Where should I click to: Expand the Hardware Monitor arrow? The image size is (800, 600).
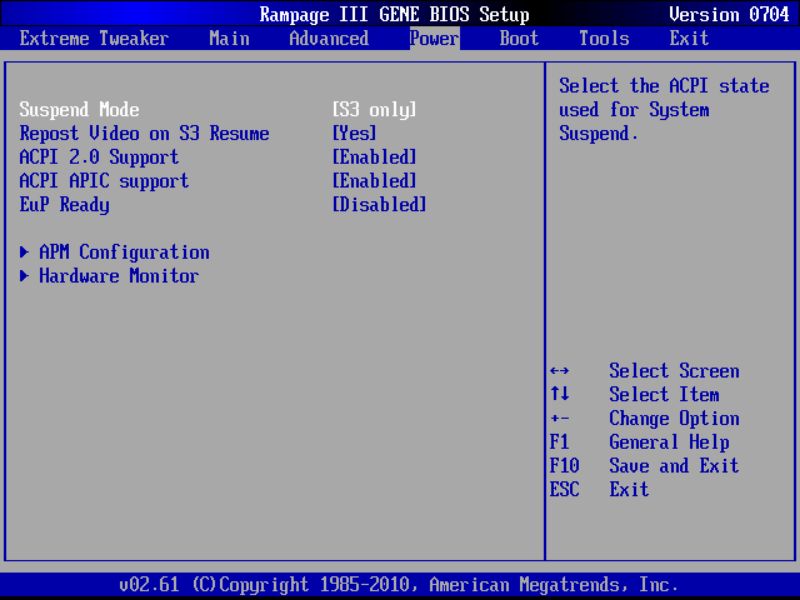coord(23,276)
